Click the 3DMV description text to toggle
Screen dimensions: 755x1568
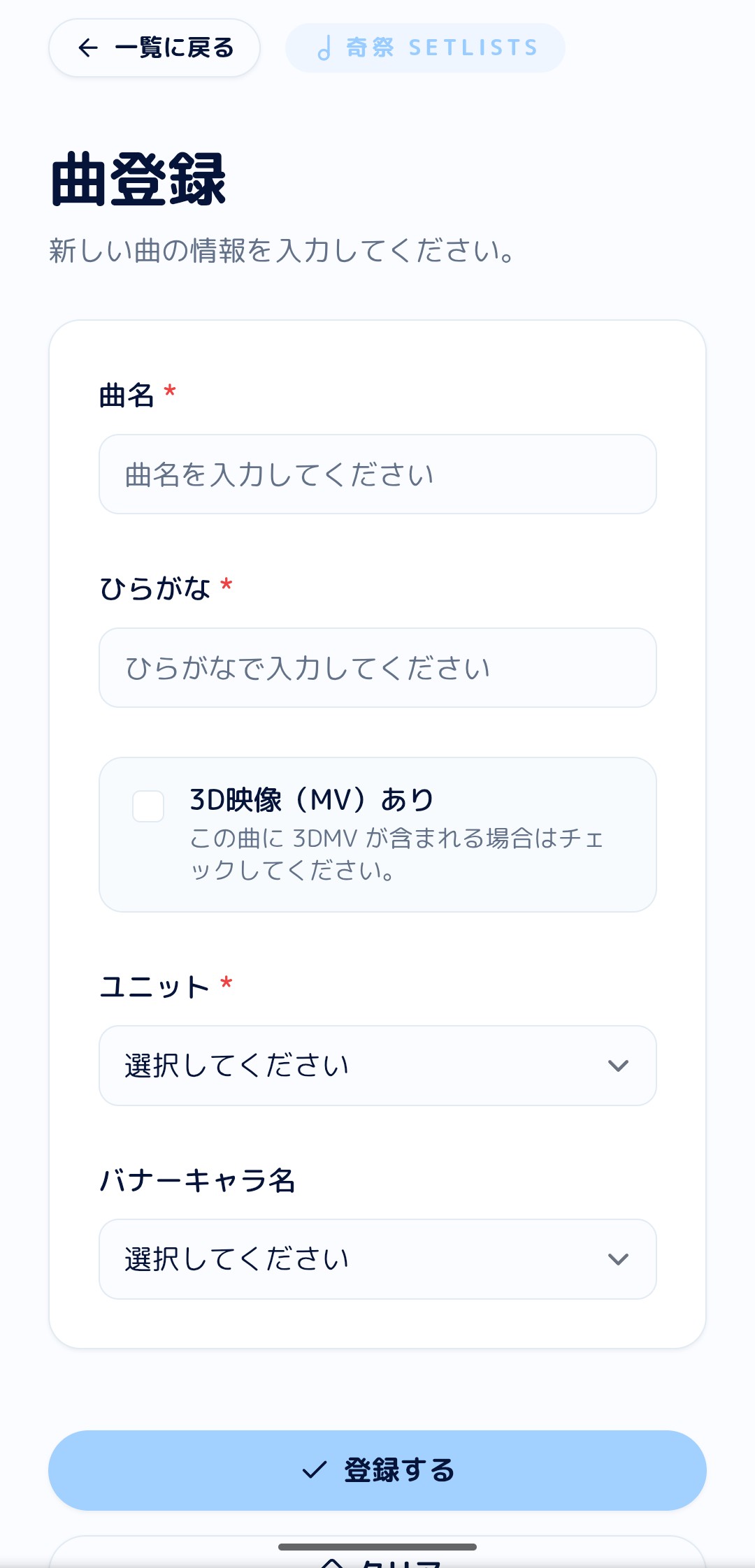point(396,854)
